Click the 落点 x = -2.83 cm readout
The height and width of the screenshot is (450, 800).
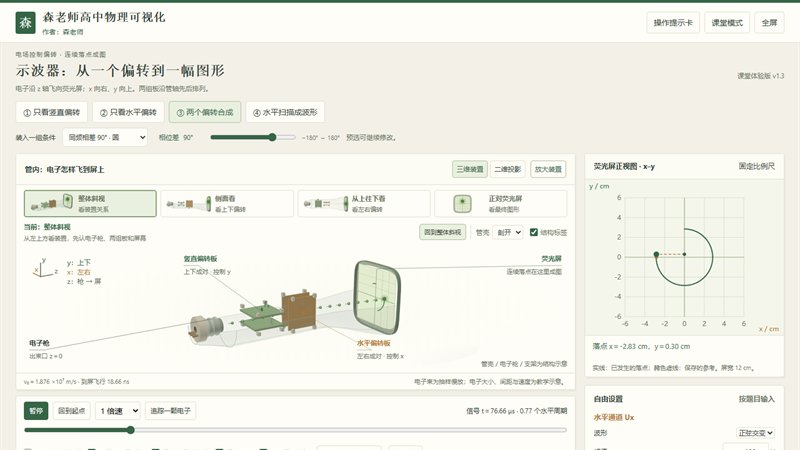click(641, 346)
